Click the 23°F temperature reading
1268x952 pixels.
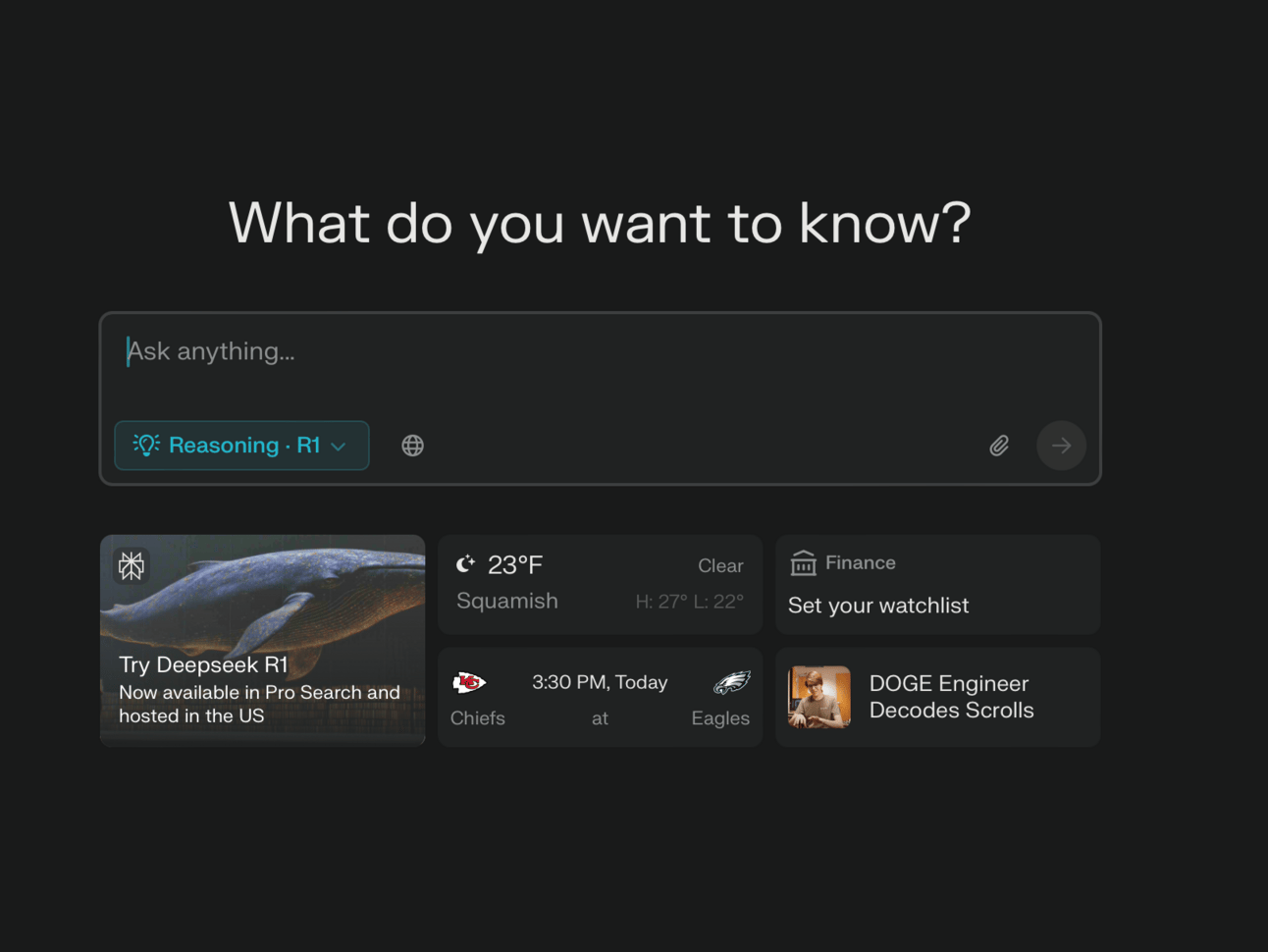515,565
